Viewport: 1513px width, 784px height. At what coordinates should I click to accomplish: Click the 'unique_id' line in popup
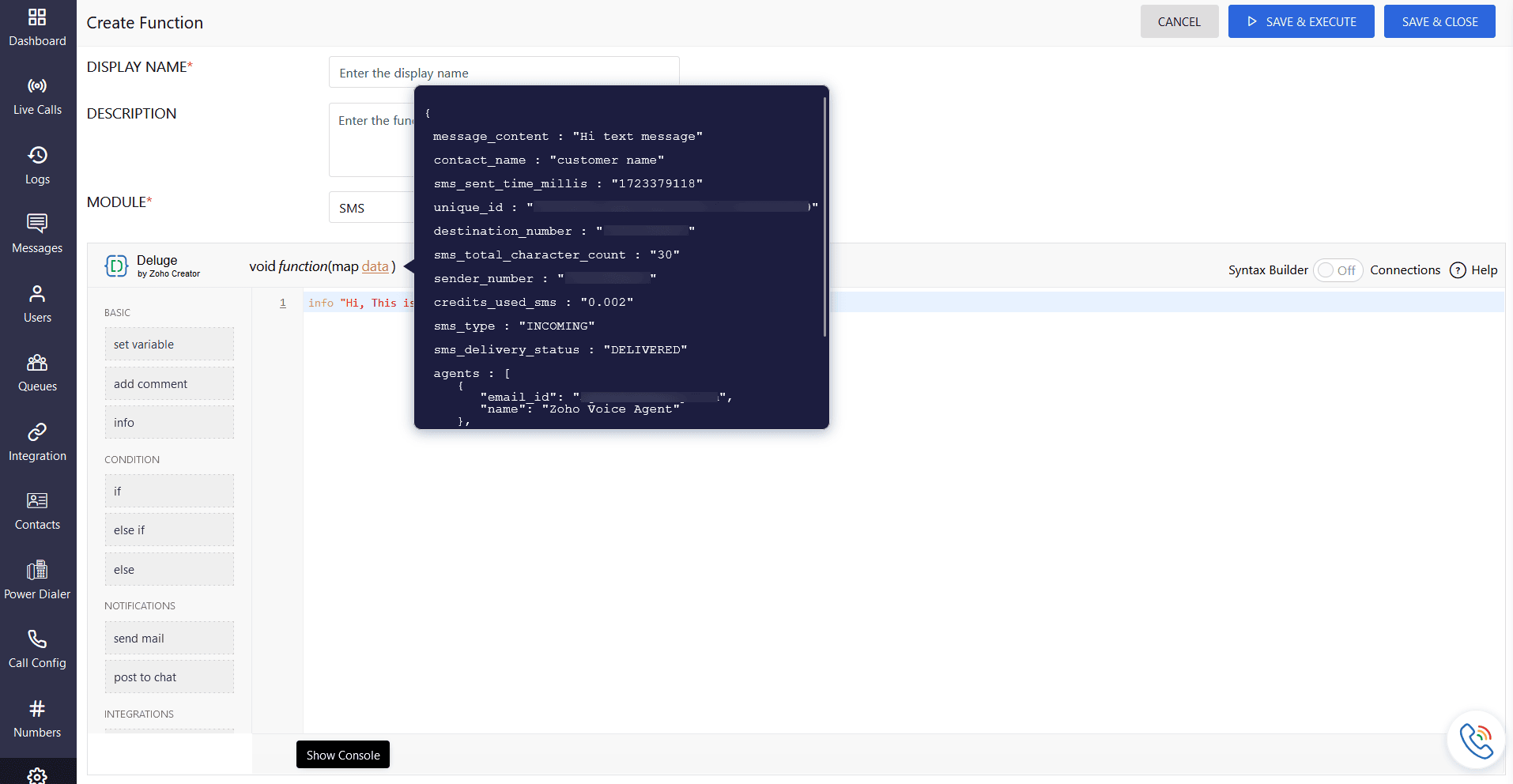(625, 208)
